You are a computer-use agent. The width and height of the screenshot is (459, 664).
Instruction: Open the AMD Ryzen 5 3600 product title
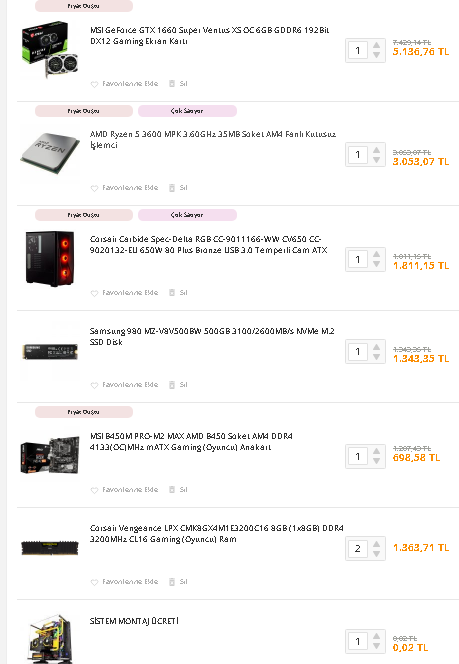[x=213, y=140]
